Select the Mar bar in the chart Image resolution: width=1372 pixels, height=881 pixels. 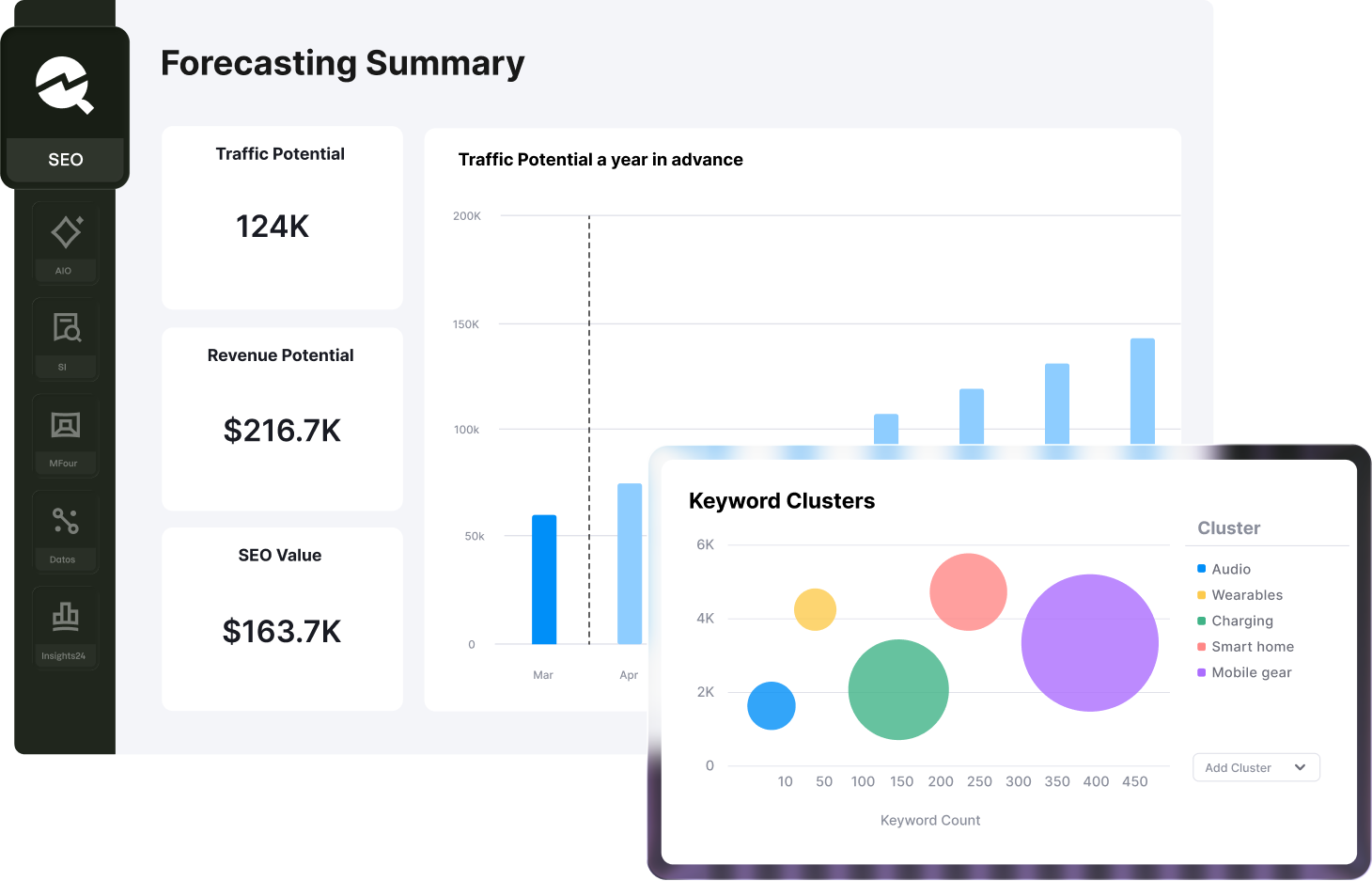coord(544,578)
